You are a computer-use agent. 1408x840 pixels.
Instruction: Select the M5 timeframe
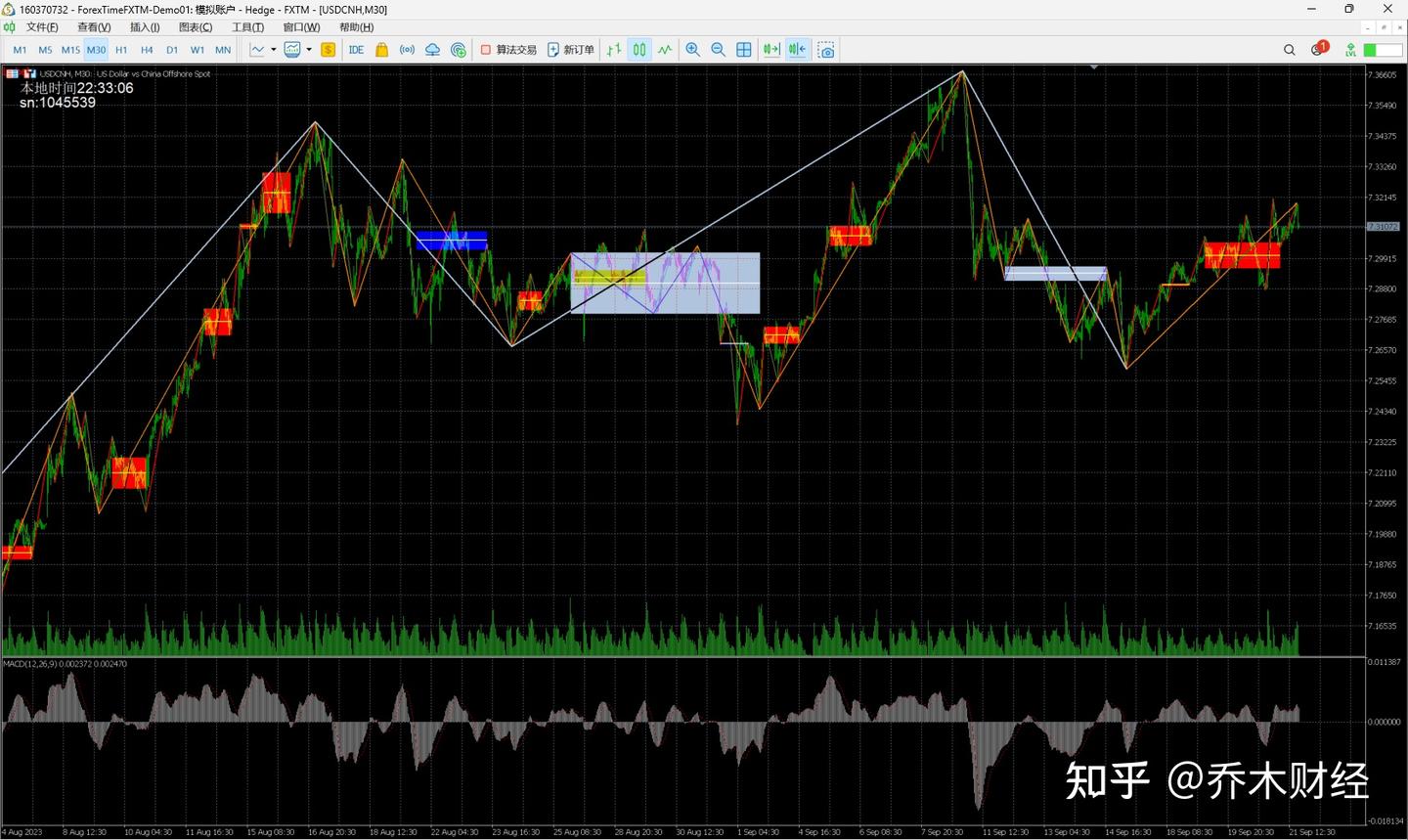(x=45, y=50)
